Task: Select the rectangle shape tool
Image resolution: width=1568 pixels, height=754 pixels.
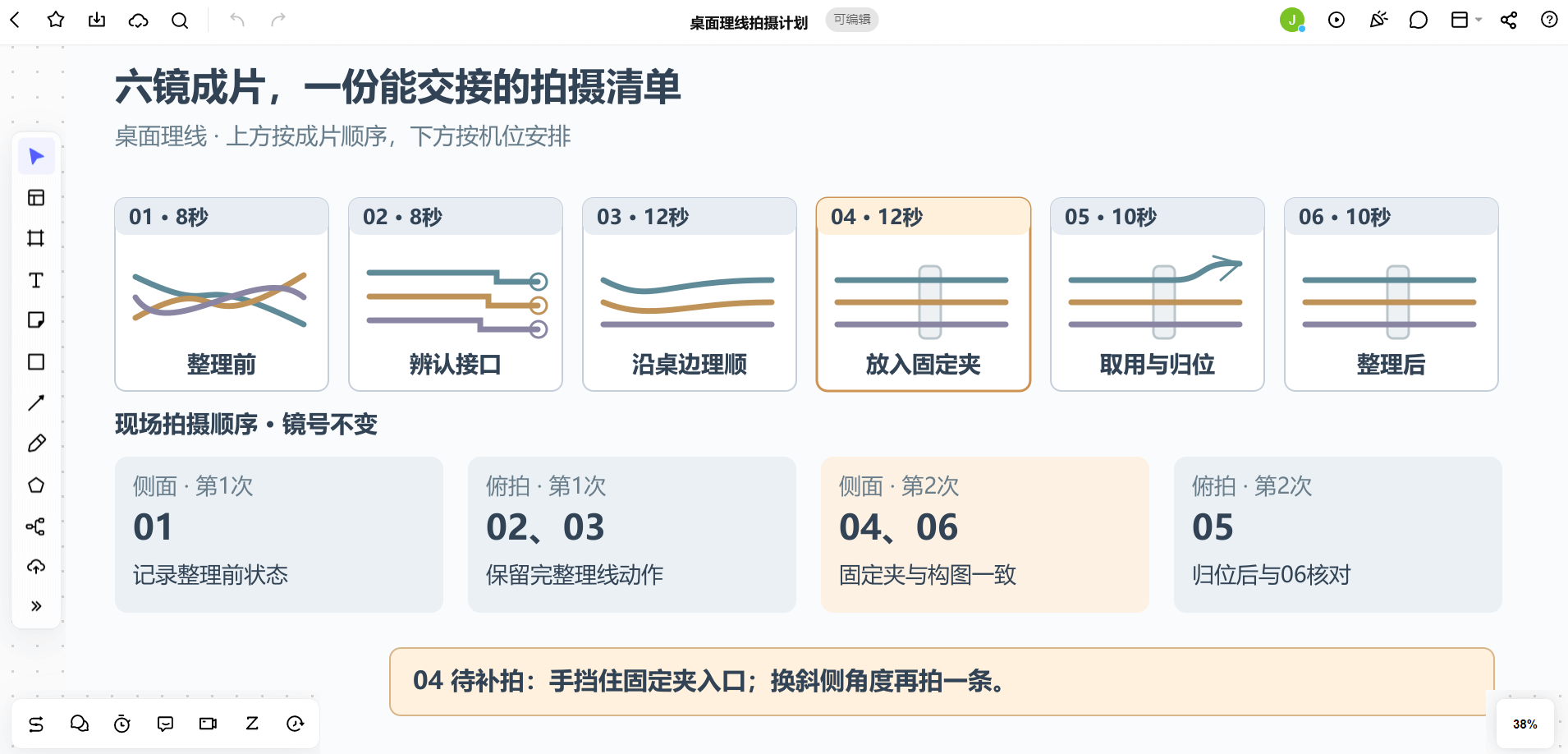Action: point(36,362)
